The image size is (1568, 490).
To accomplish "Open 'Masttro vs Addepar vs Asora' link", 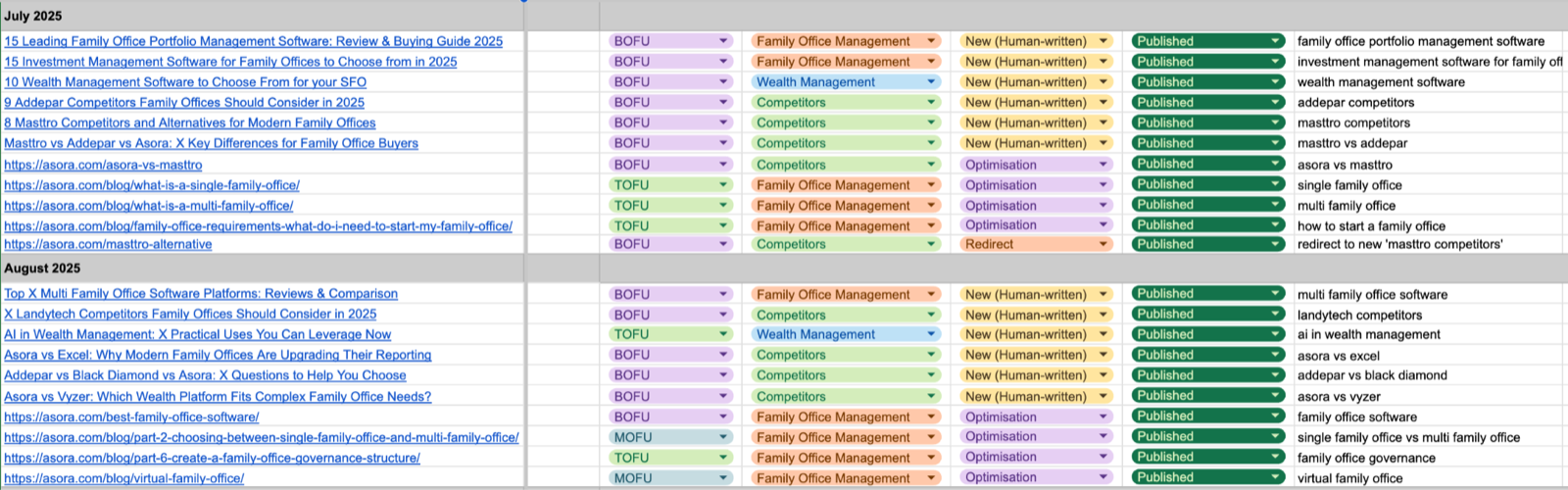I will click(211, 143).
